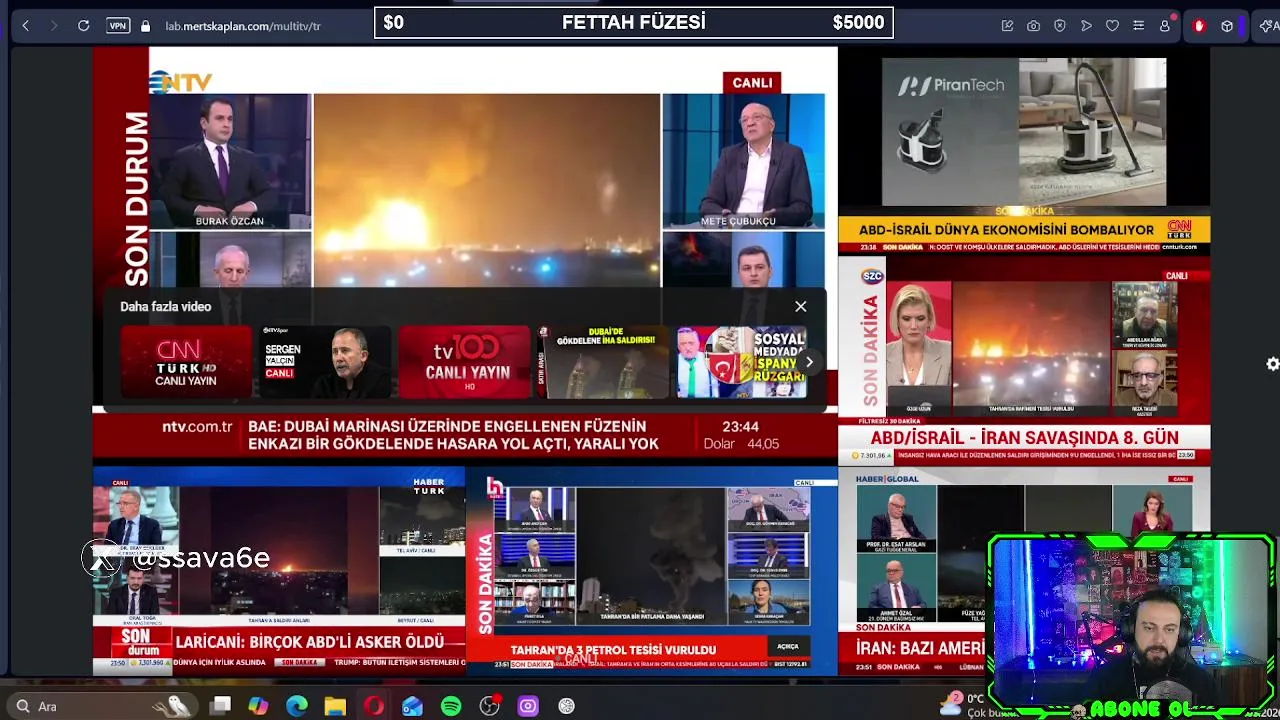This screenshot has width=1280, height=720.
Task: Open the edit/note pencil icon in toolbar
Action: pyautogui.click(x=1007, y=26)
